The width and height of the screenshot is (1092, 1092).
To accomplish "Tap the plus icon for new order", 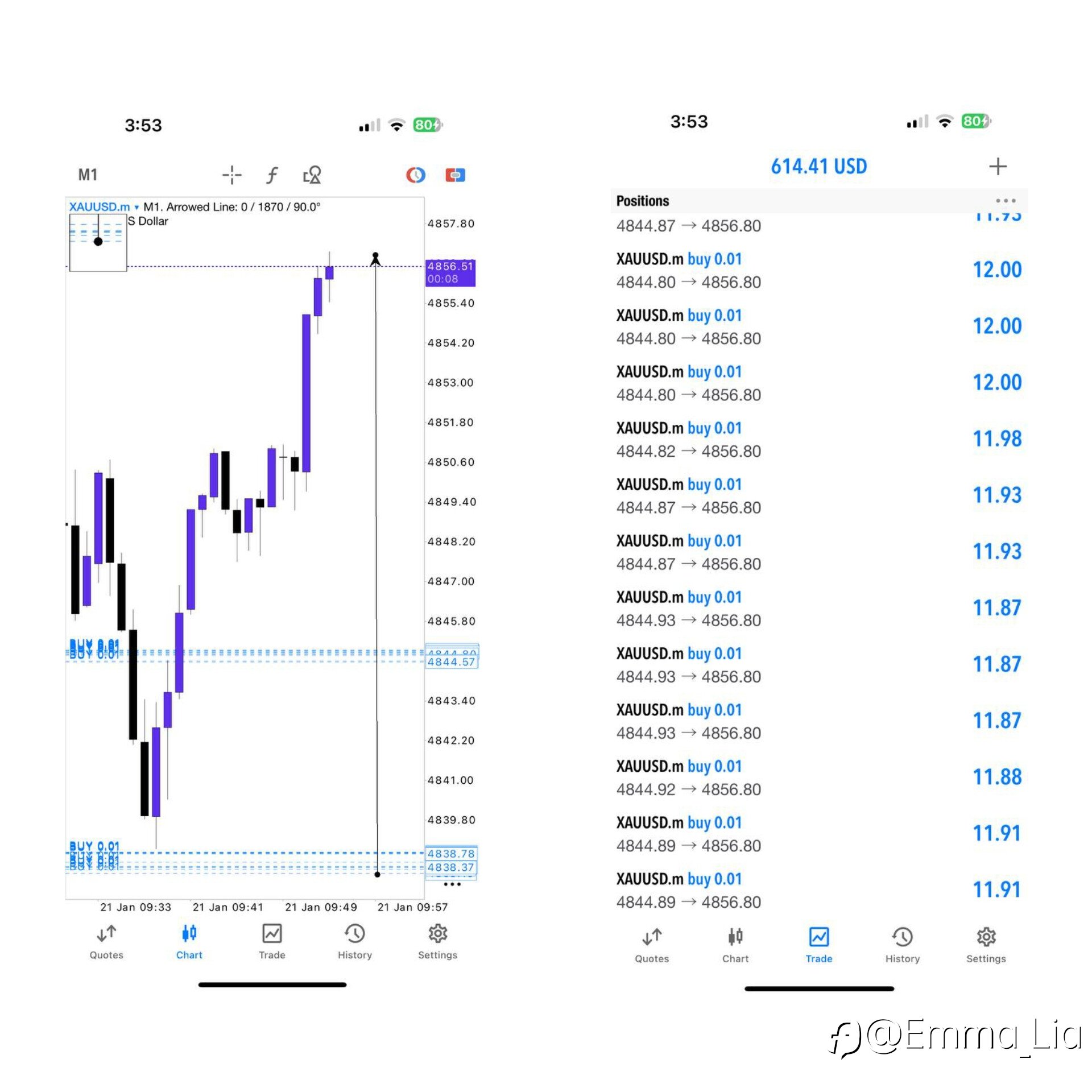I will 998,167.
